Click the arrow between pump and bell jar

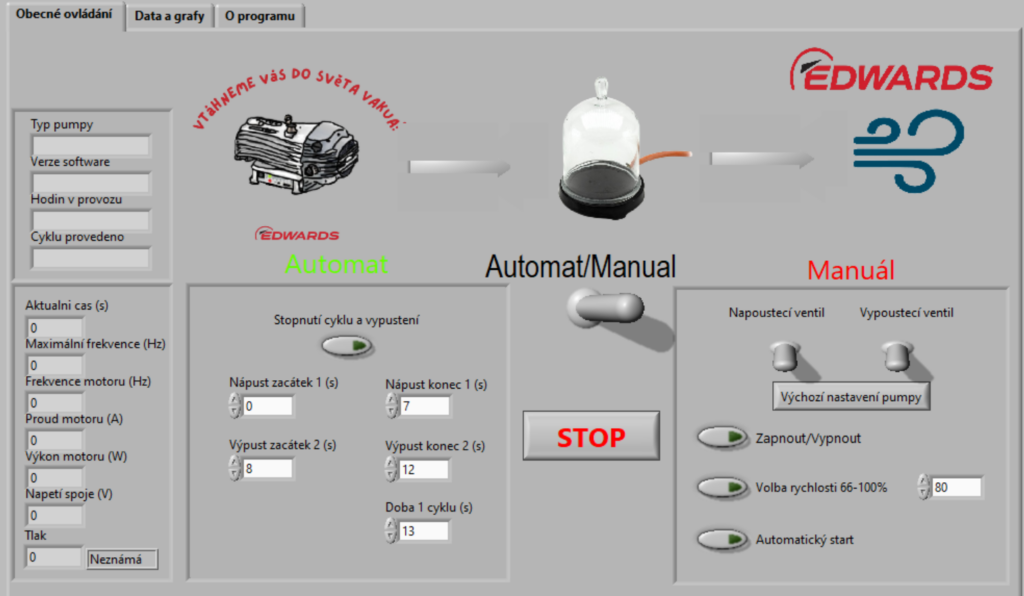click(459, 165)
